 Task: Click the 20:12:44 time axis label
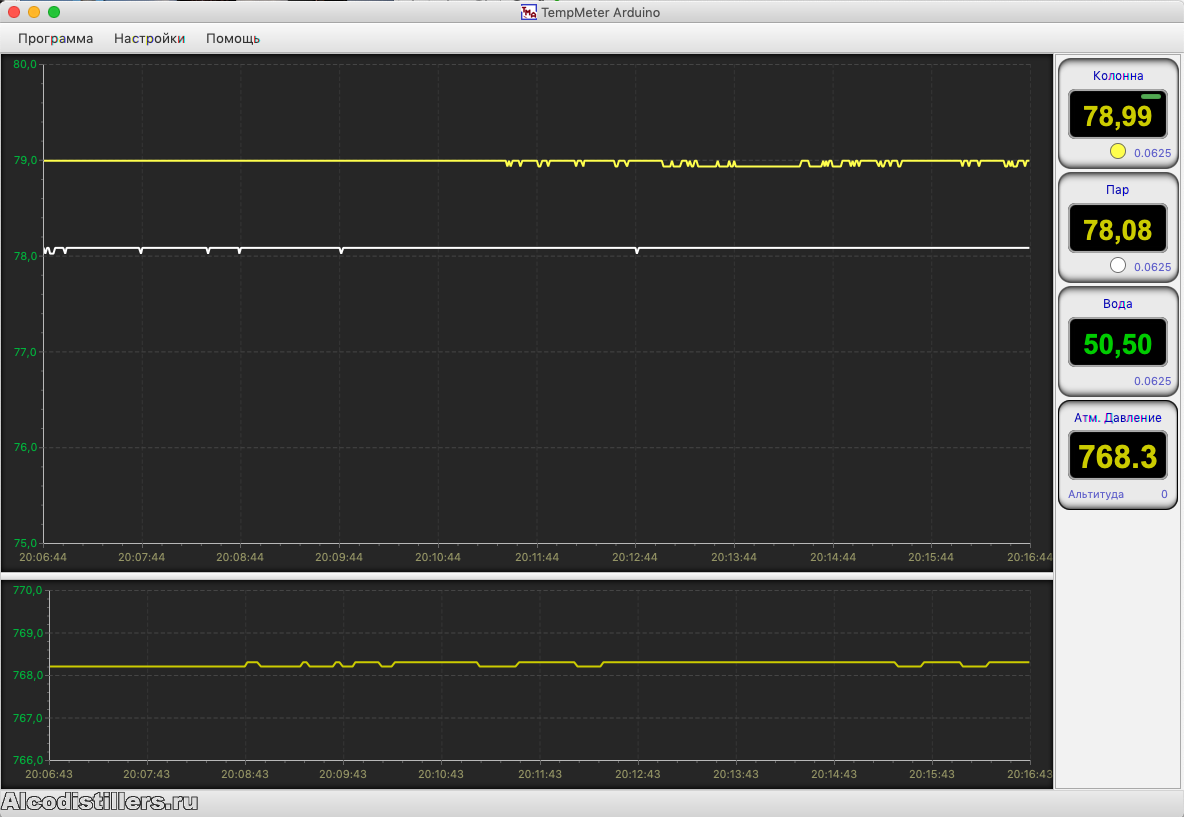(x=635, y=557)
